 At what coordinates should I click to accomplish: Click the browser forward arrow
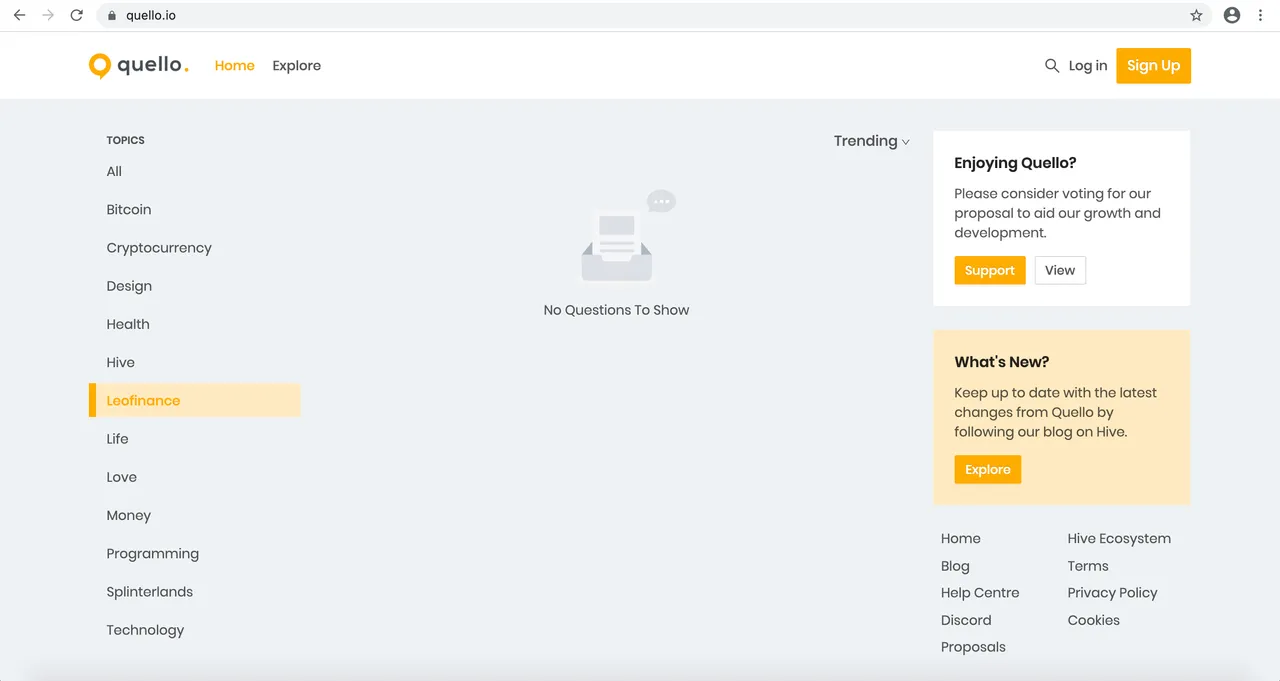(x=48, y=15)
